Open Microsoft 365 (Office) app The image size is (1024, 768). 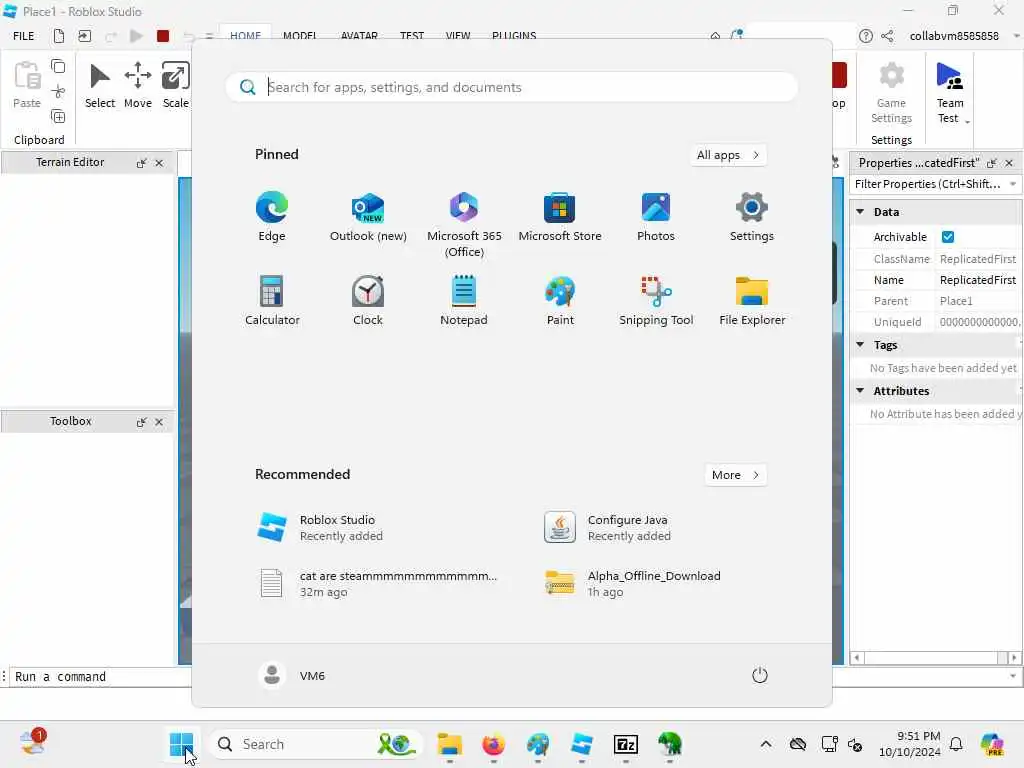464,225
